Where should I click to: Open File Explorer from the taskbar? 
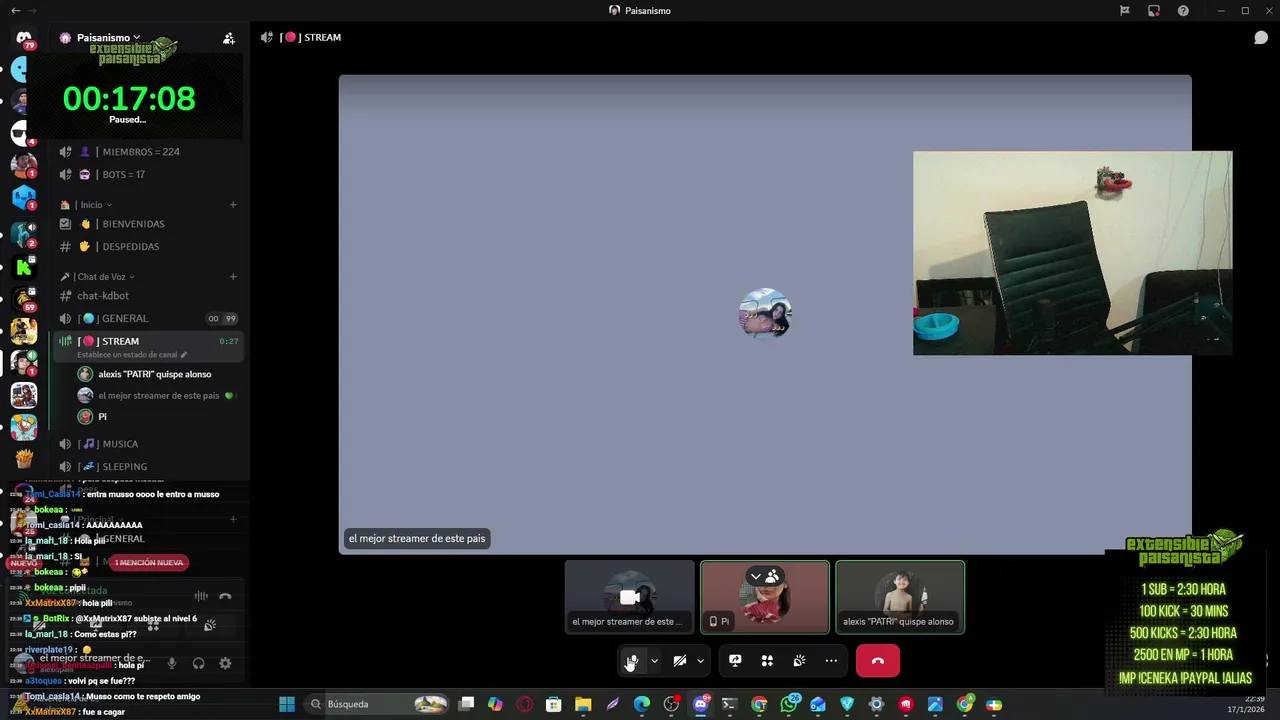(x=583, y=704)
